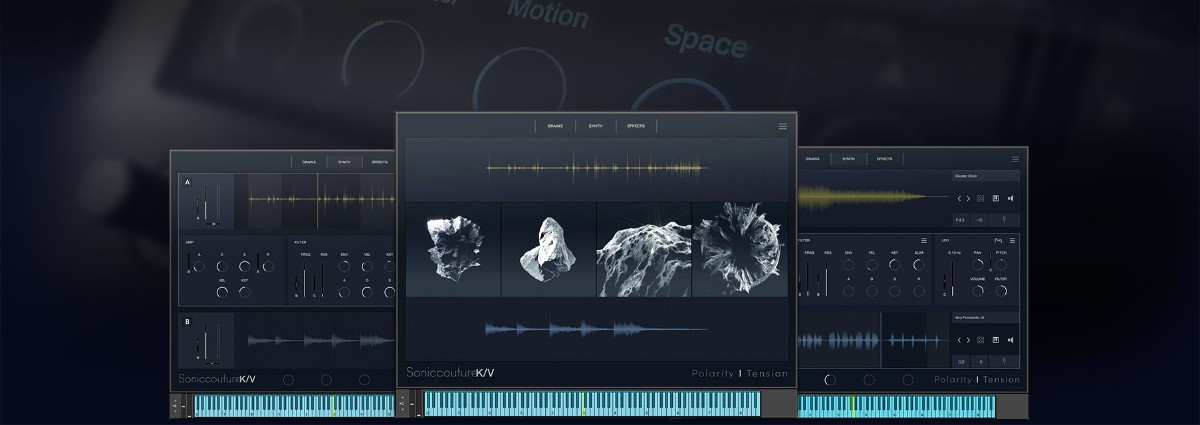Click the randomize dice icon in lower sample browser
The width and height of the screenshot is (1200, 425).
coord(981,340)
